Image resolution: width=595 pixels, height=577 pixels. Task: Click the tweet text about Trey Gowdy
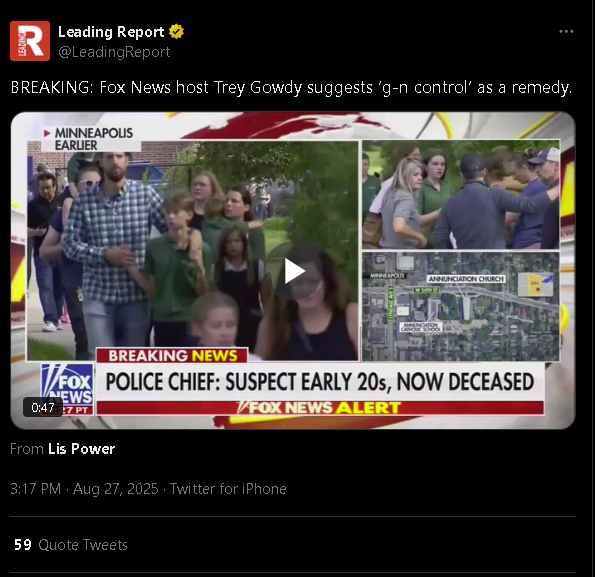[x=291, y=87]
